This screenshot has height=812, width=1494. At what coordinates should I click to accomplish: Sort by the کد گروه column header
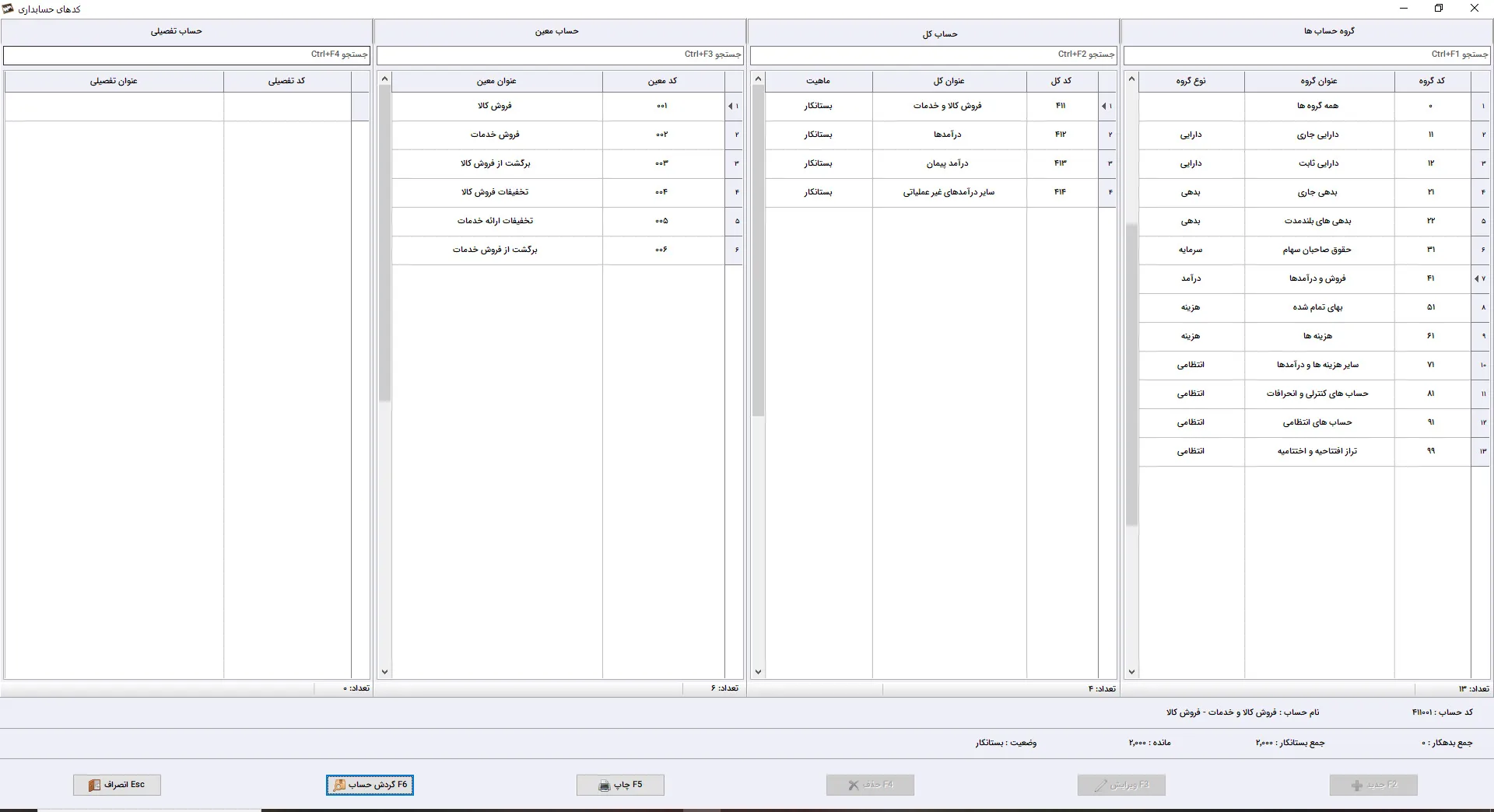point(1432,81)
